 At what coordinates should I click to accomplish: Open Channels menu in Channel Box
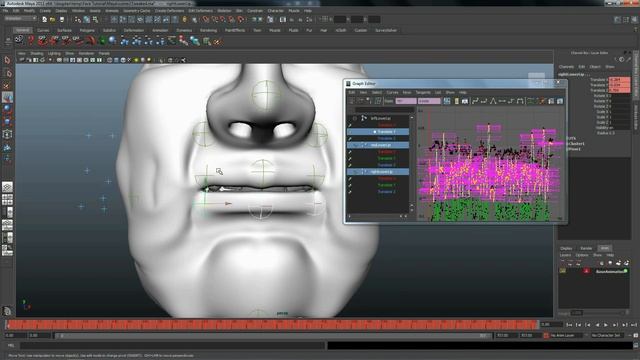coord(566,67)
